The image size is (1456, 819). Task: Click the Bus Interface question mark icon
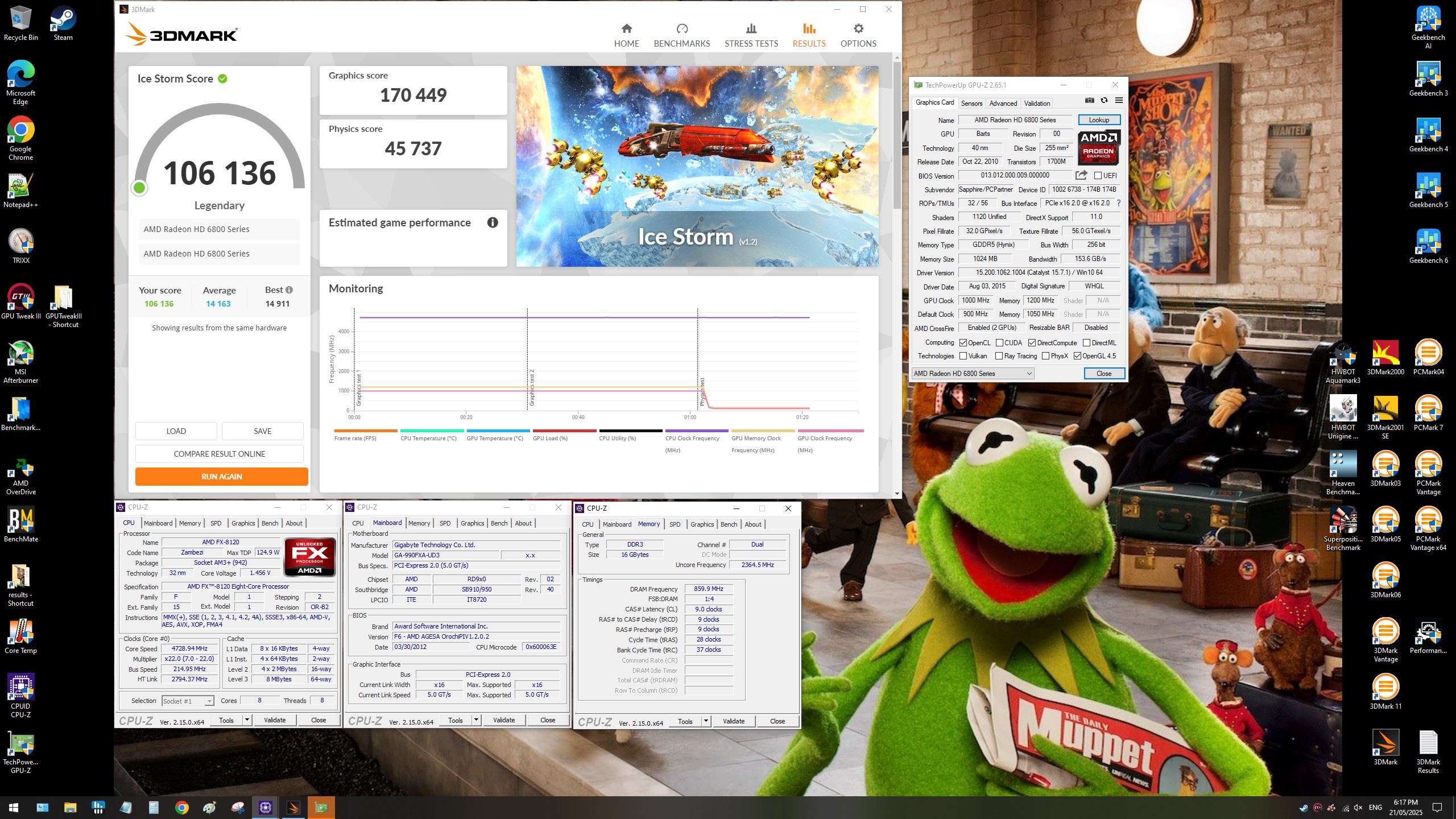[x=1119, y=203]
